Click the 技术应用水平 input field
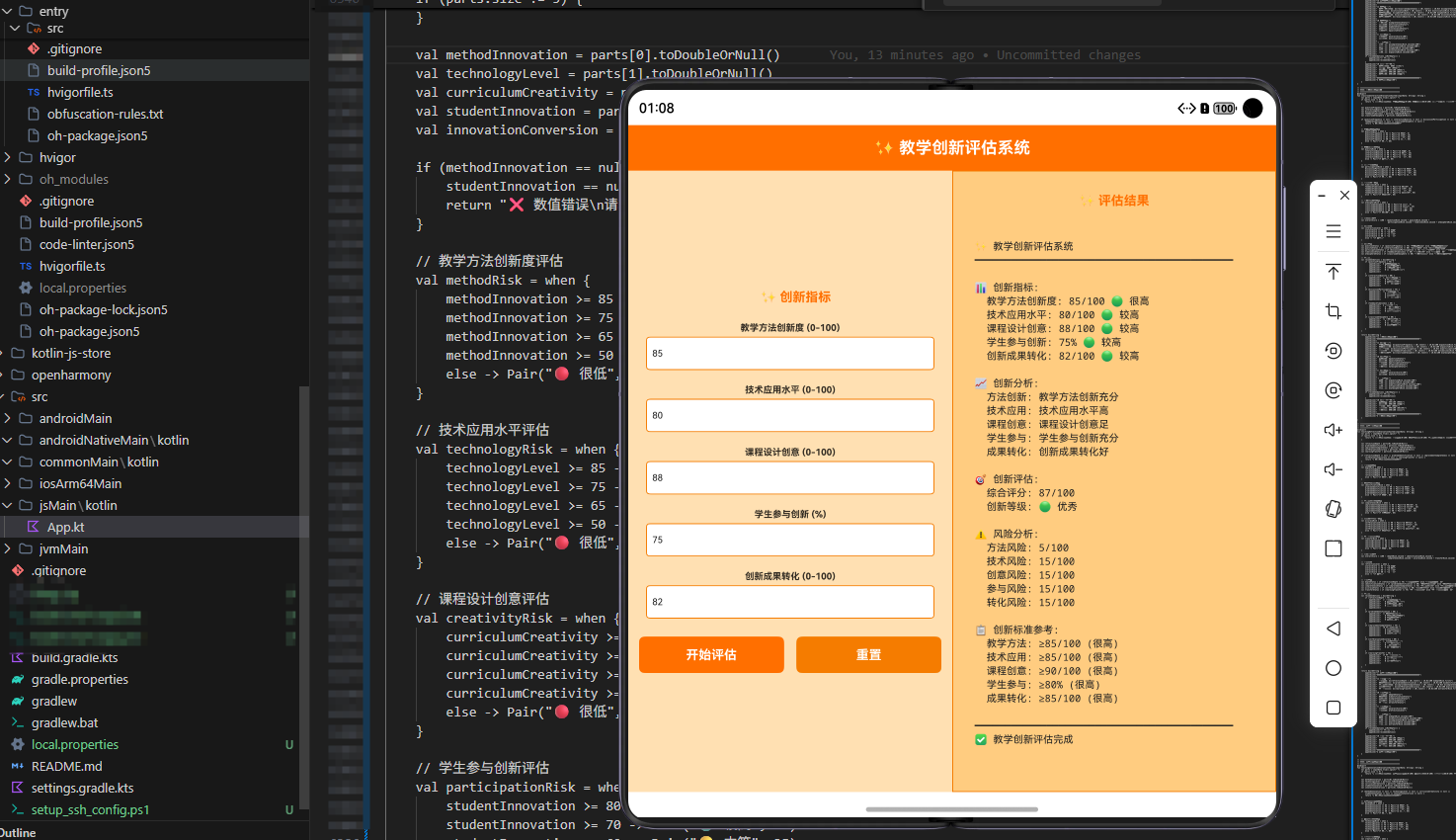This screenshot has height=840, width=1456. (x=790, y=415)
